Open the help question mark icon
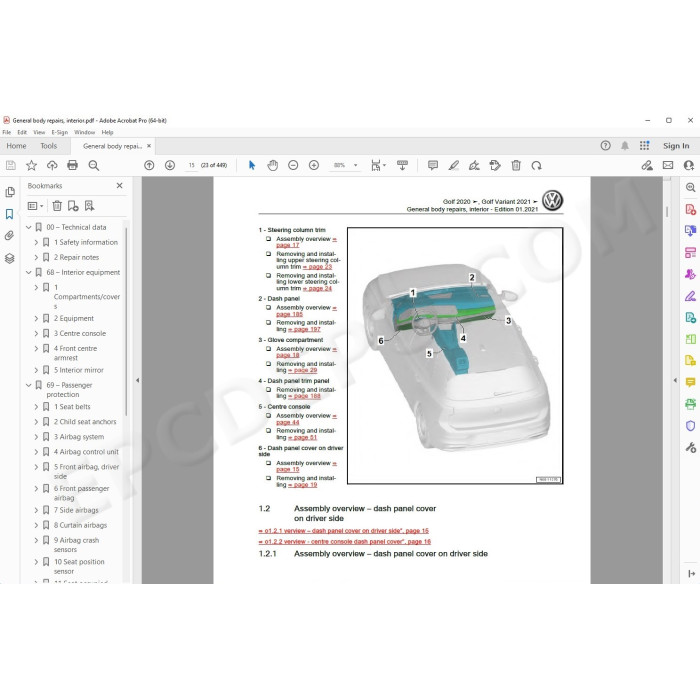The width and height of the screenshot is (700, 700). click(x=605, y=146)
